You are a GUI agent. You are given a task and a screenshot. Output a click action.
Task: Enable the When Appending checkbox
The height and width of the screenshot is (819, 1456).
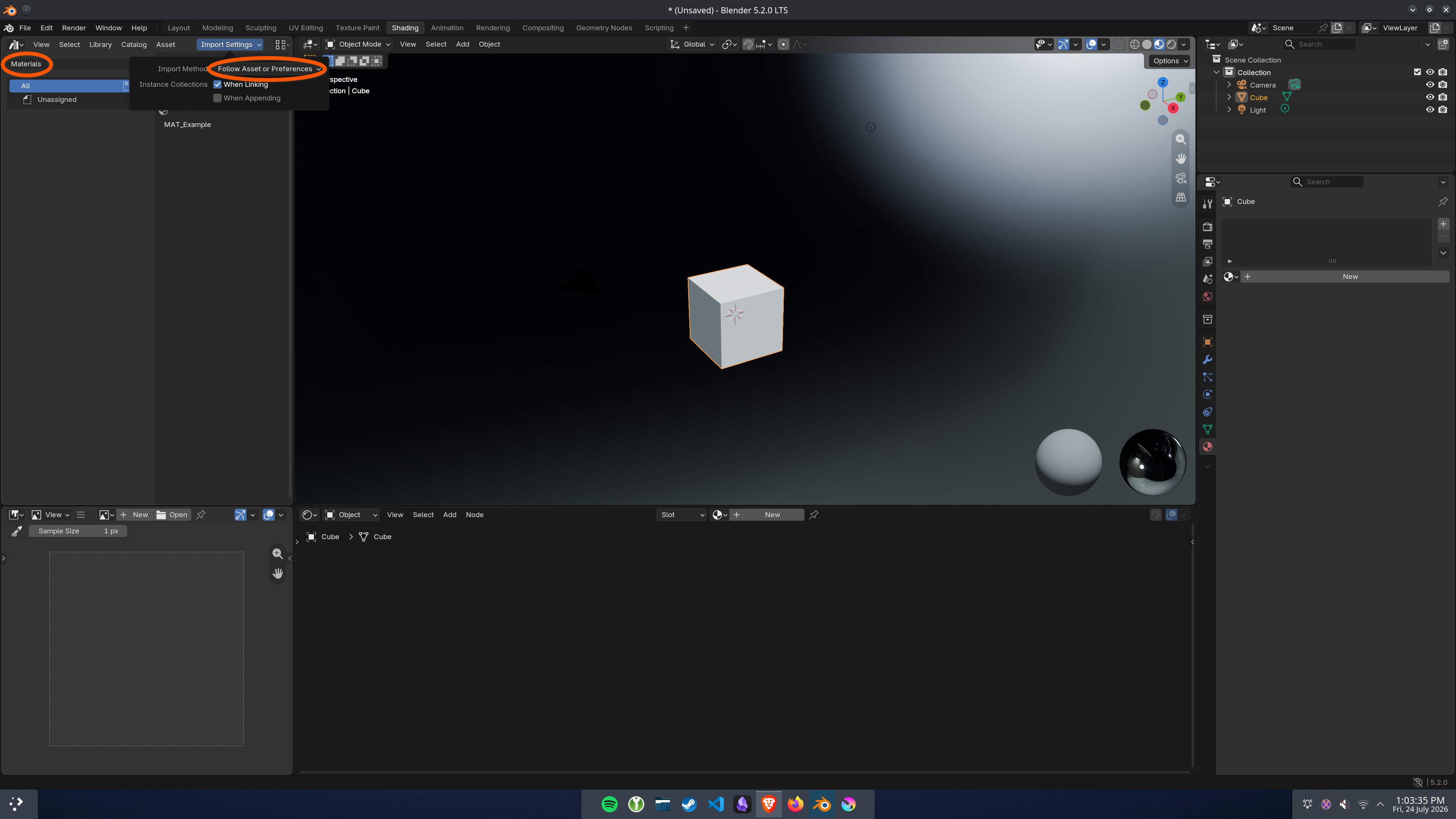click(217, 98)
